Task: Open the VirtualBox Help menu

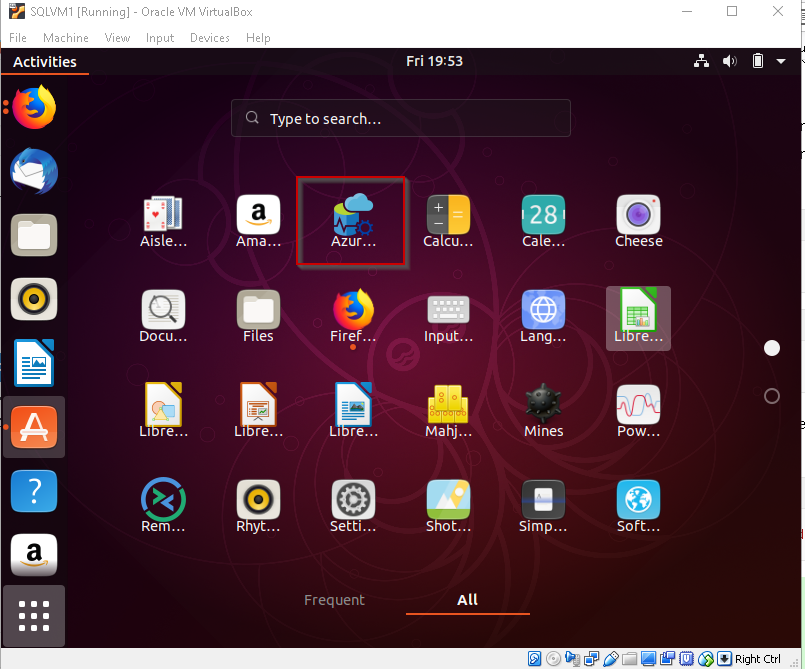Action: point(258,37)
